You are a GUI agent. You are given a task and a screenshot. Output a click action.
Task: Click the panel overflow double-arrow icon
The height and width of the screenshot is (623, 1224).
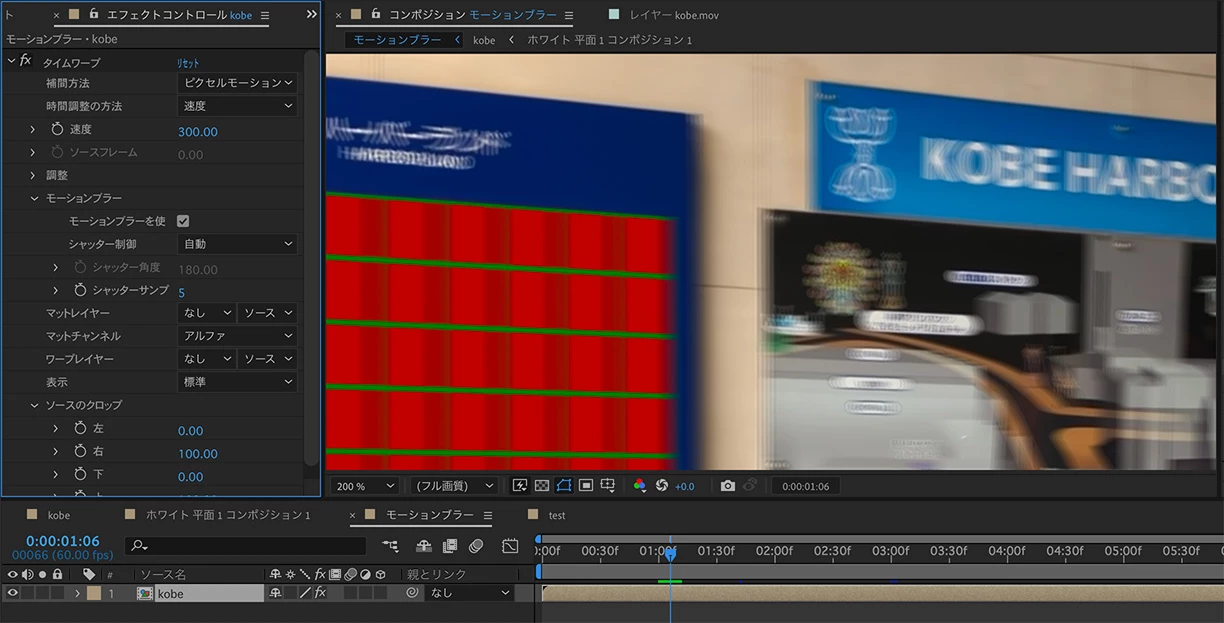pyautogui.click(x=311, y=14)
